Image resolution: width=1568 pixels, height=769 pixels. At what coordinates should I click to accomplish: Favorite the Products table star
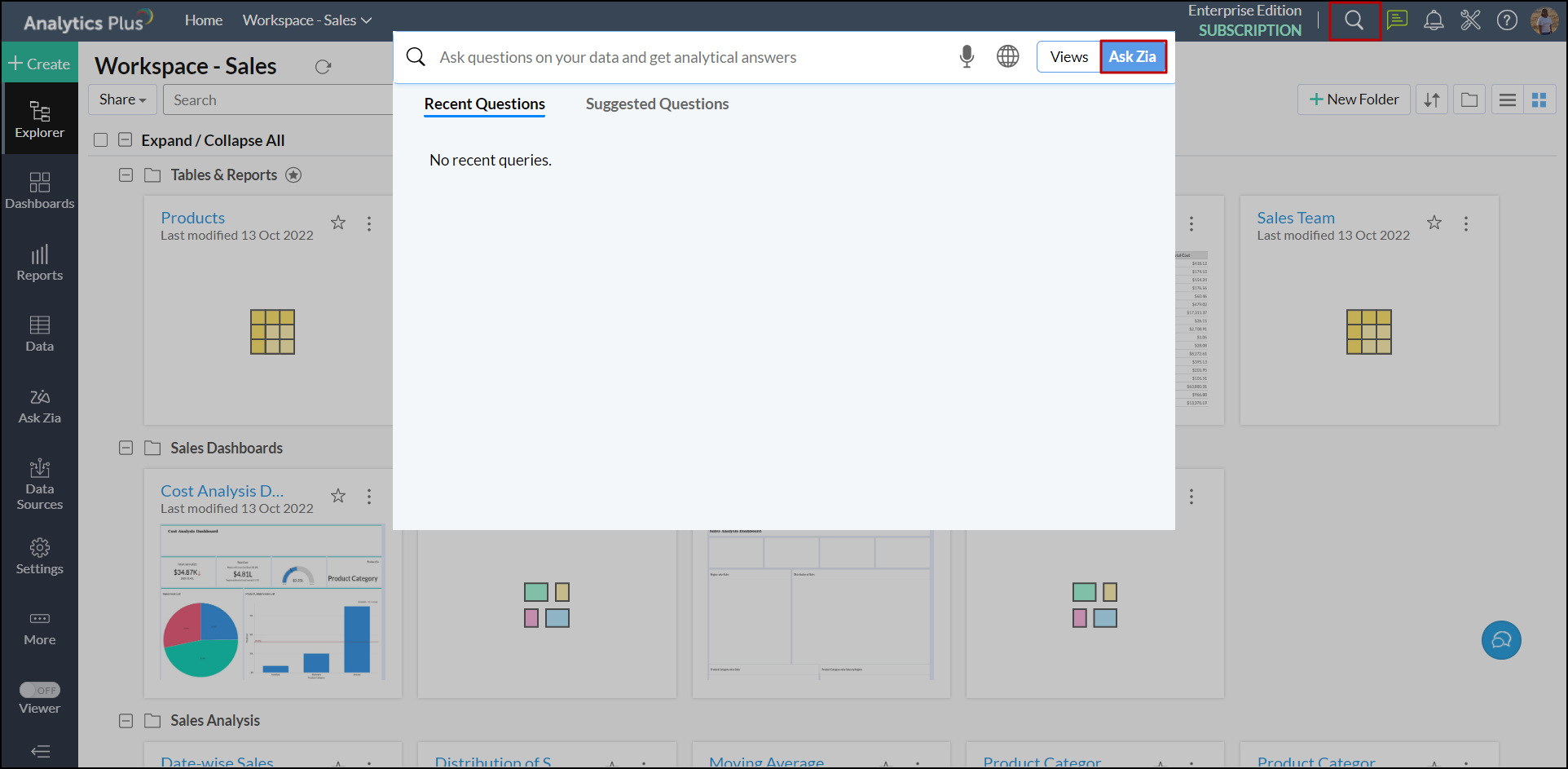coord(338,223)
